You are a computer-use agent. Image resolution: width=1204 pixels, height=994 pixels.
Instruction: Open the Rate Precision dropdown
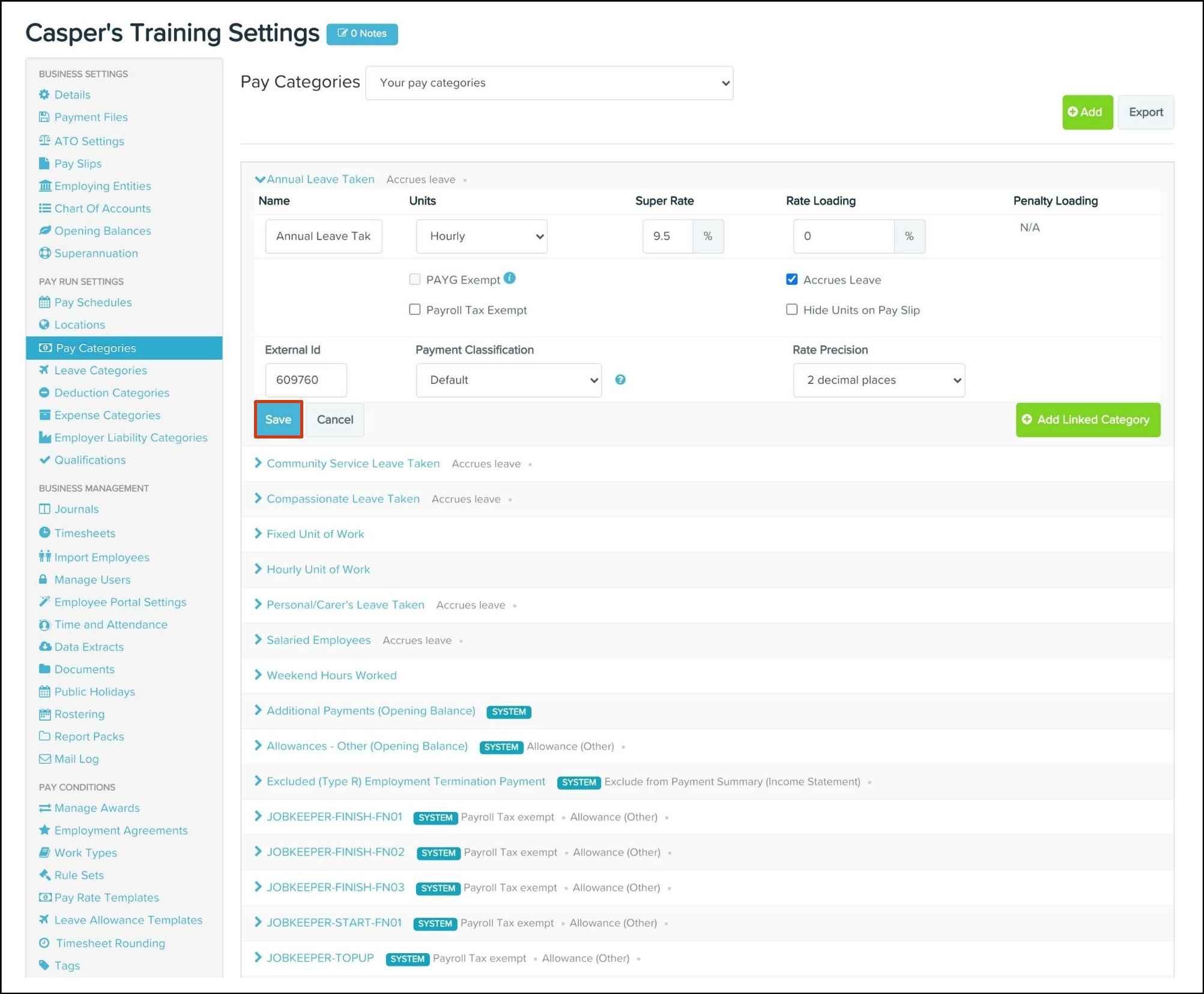(878, 380)
